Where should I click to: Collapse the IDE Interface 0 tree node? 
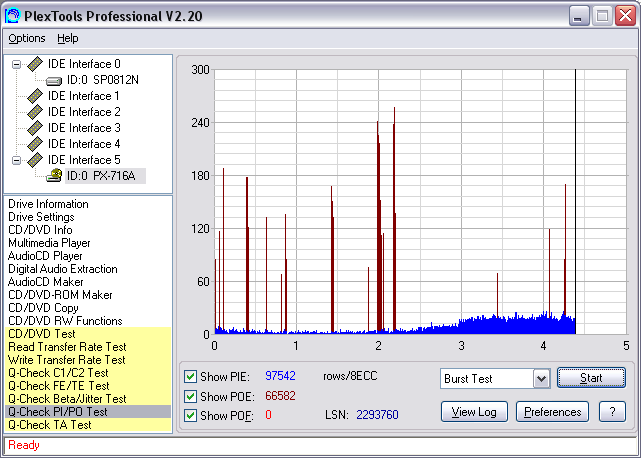(16, 64)
